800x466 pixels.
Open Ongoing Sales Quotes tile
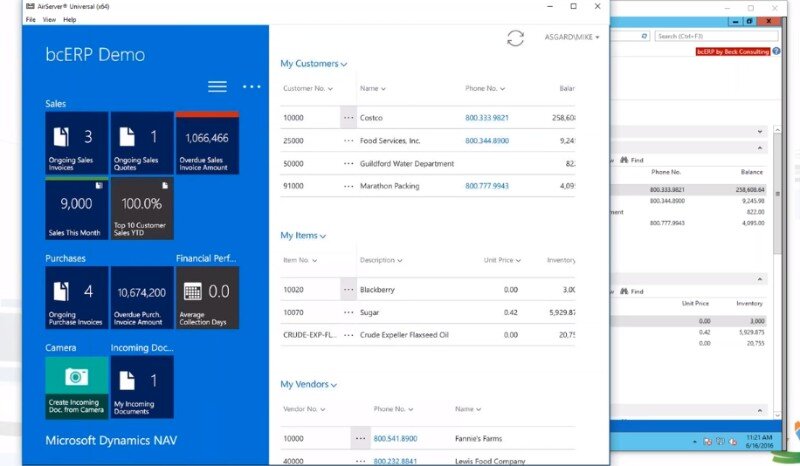coord(141,143)
